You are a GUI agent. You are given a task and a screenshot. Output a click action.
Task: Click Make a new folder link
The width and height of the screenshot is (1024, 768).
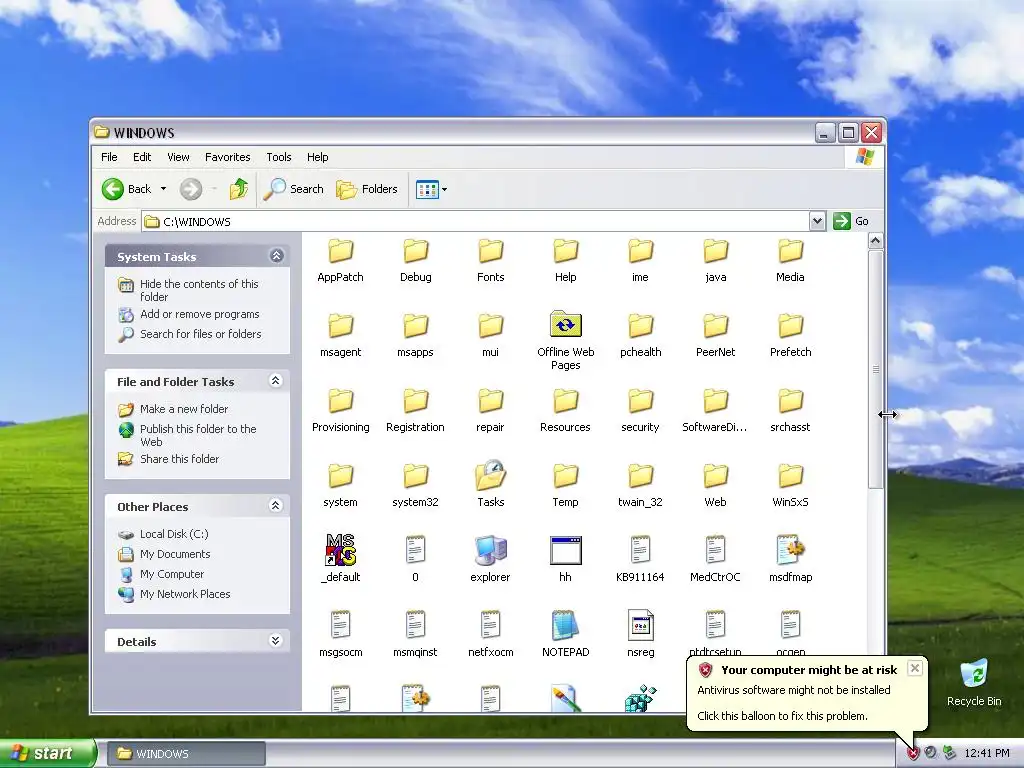coord(184,409)
